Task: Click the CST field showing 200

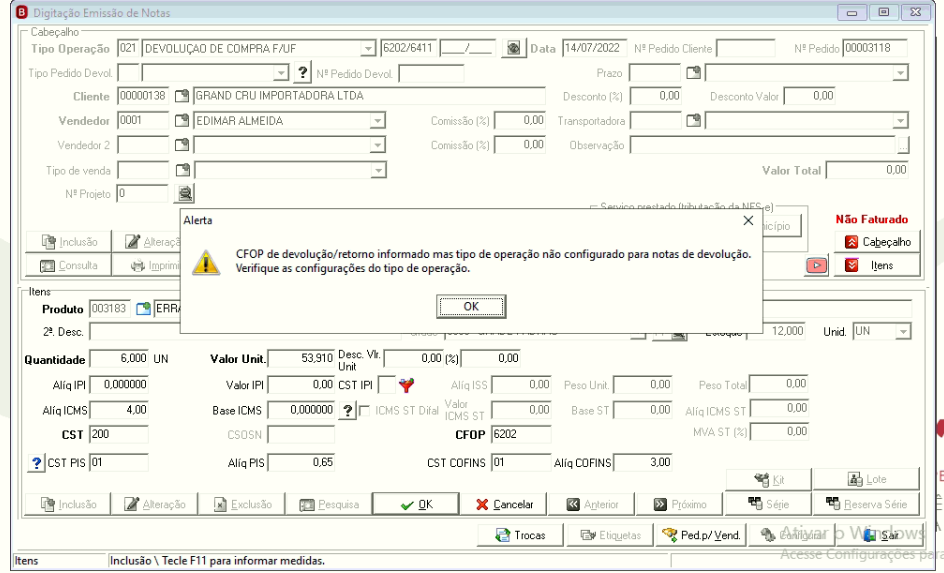Action: pos(119,435)
